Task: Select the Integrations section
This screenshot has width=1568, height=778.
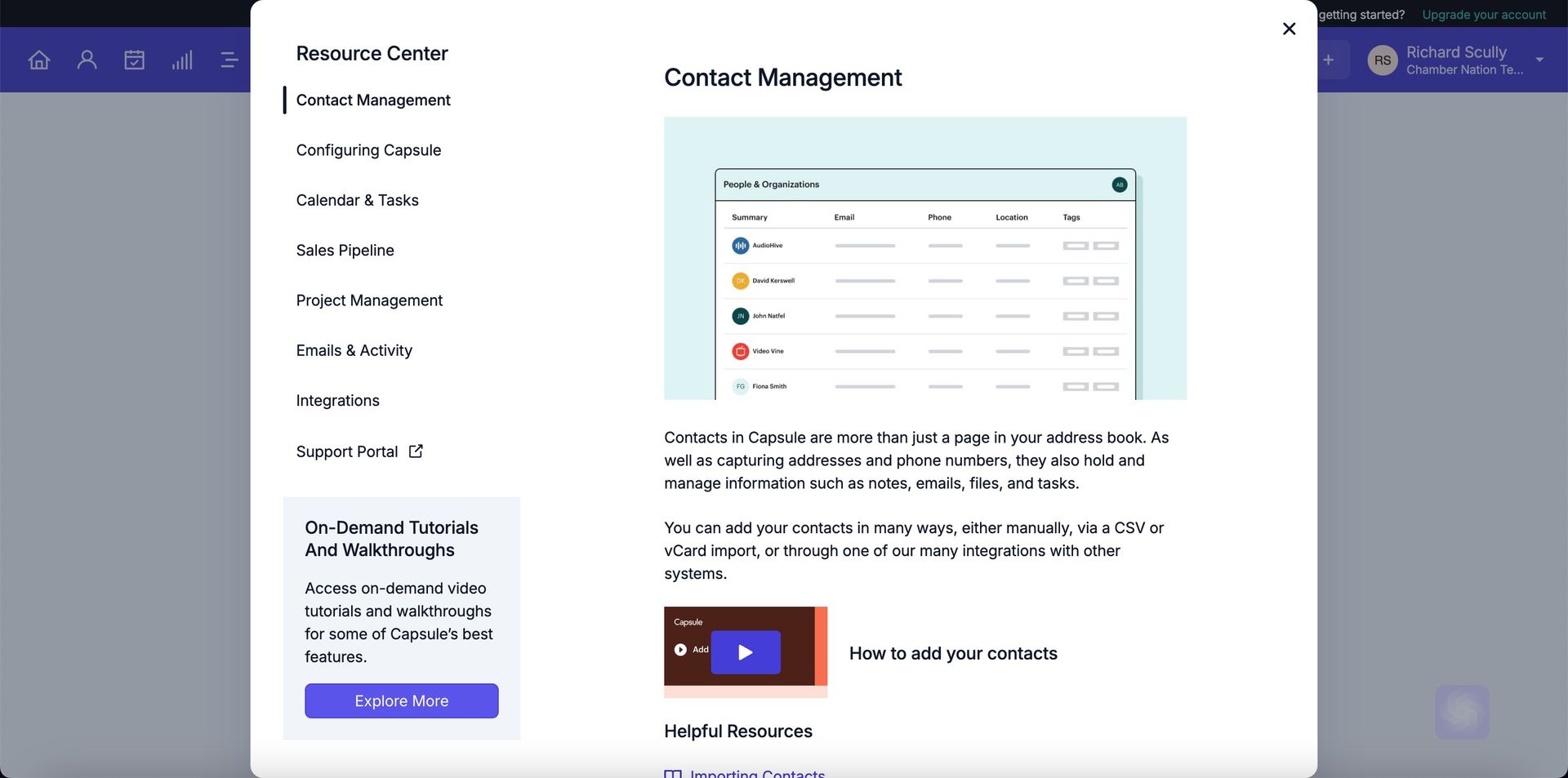Action: pos(337,401)
